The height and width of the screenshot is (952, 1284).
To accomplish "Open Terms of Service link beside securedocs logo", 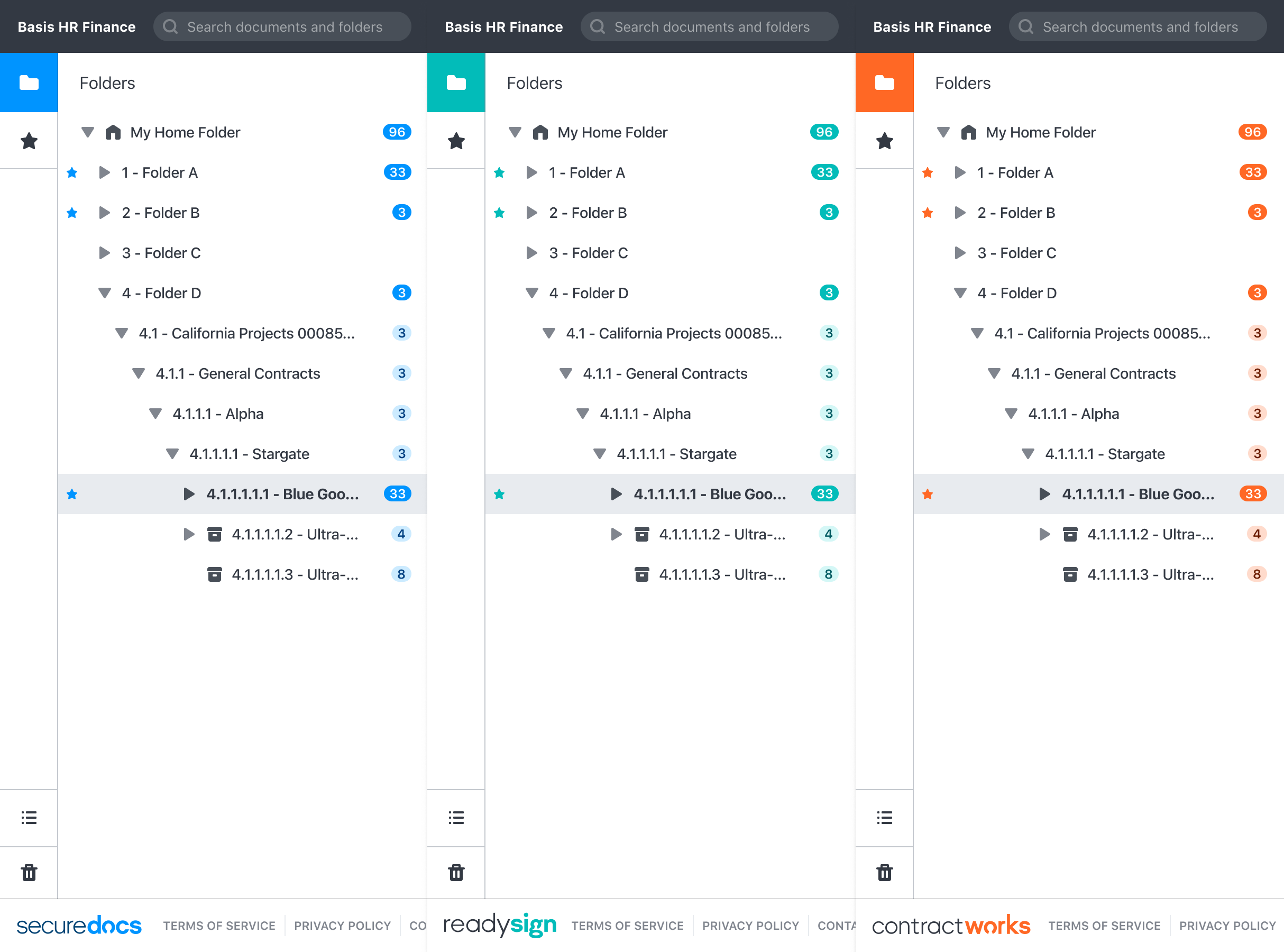I will pos(219,926).
